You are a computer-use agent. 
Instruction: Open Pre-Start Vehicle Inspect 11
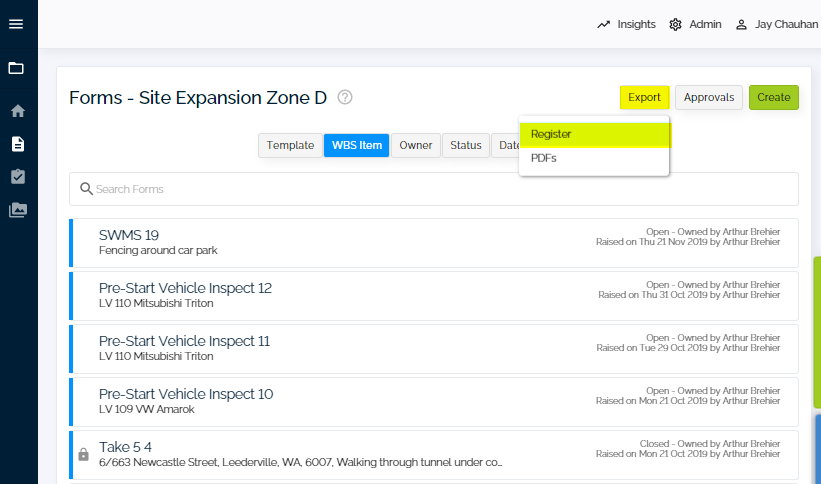pyautogui.click(x=434, y=349)
